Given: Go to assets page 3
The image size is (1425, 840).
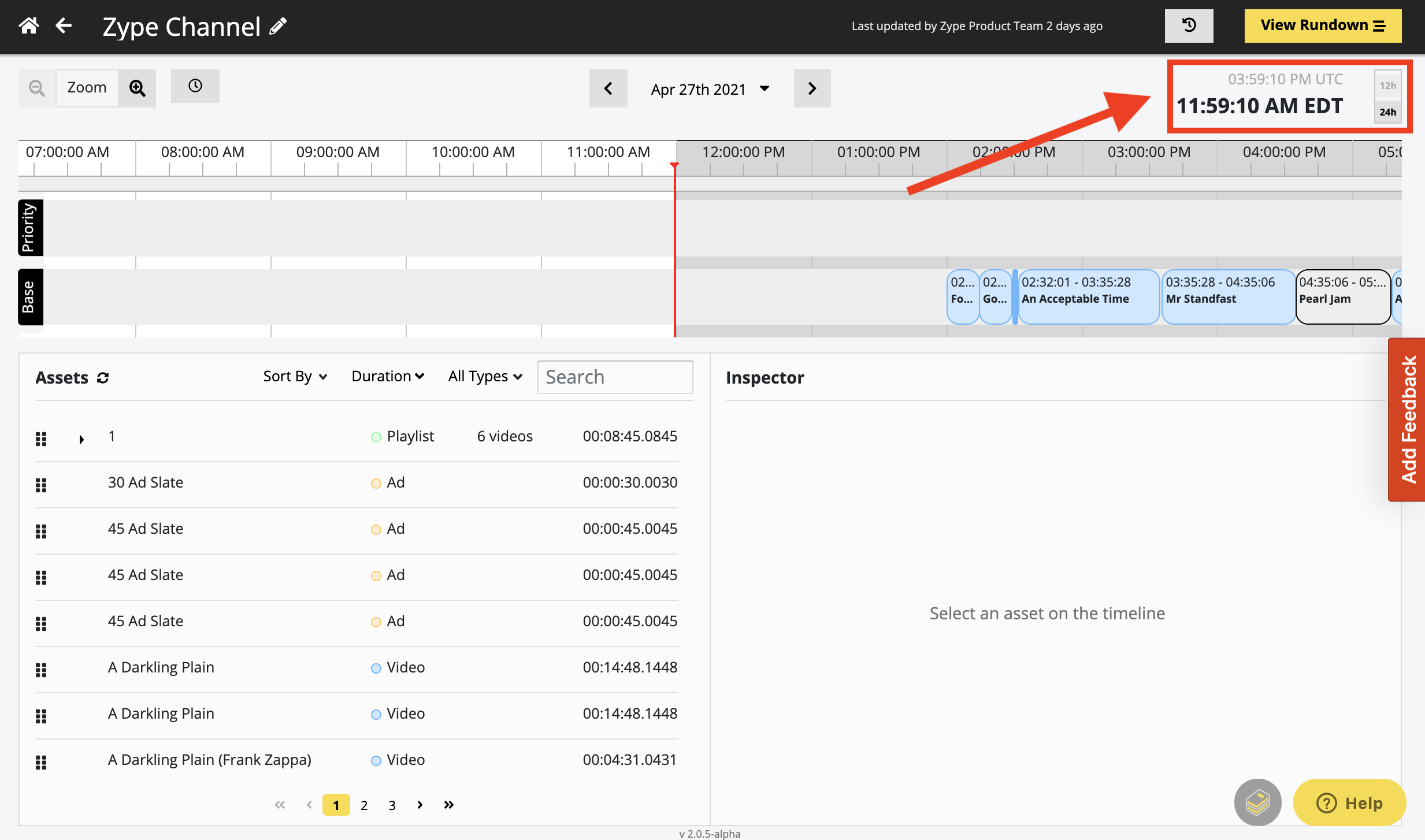Looking at the screenshot, I should (x=392, y=805).
